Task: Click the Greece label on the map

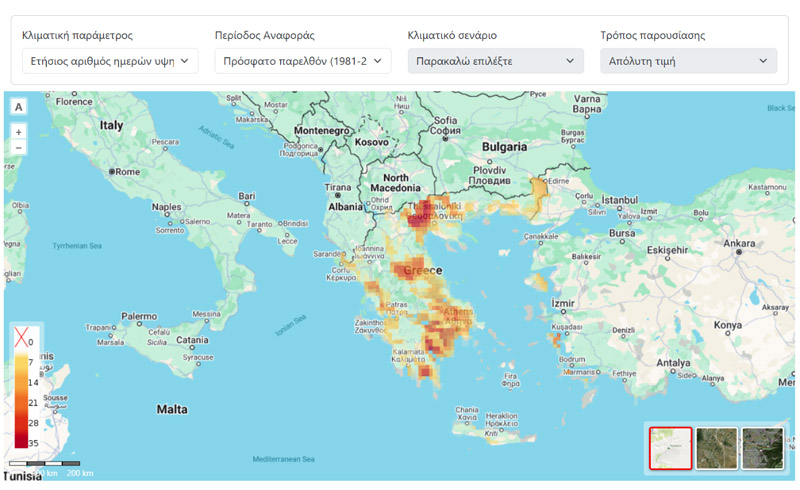Action: tap(422, 271)
